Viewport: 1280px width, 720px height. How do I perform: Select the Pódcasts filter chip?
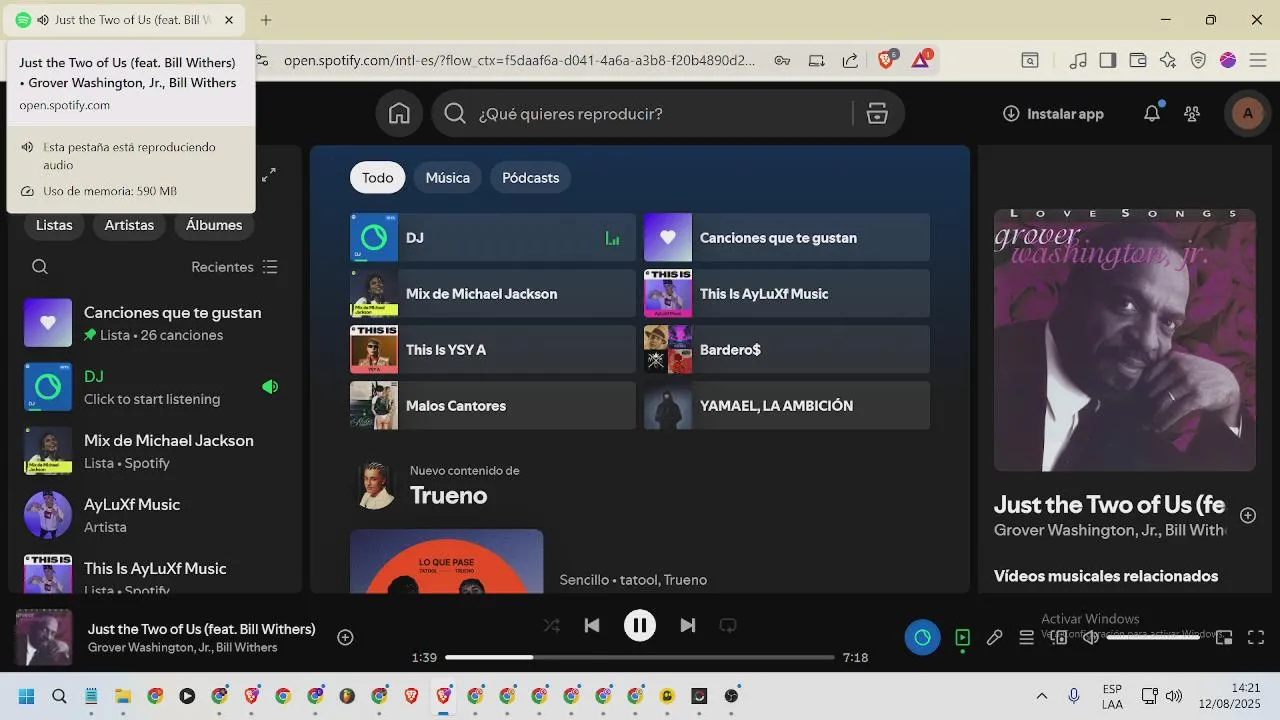click(531, 177)
